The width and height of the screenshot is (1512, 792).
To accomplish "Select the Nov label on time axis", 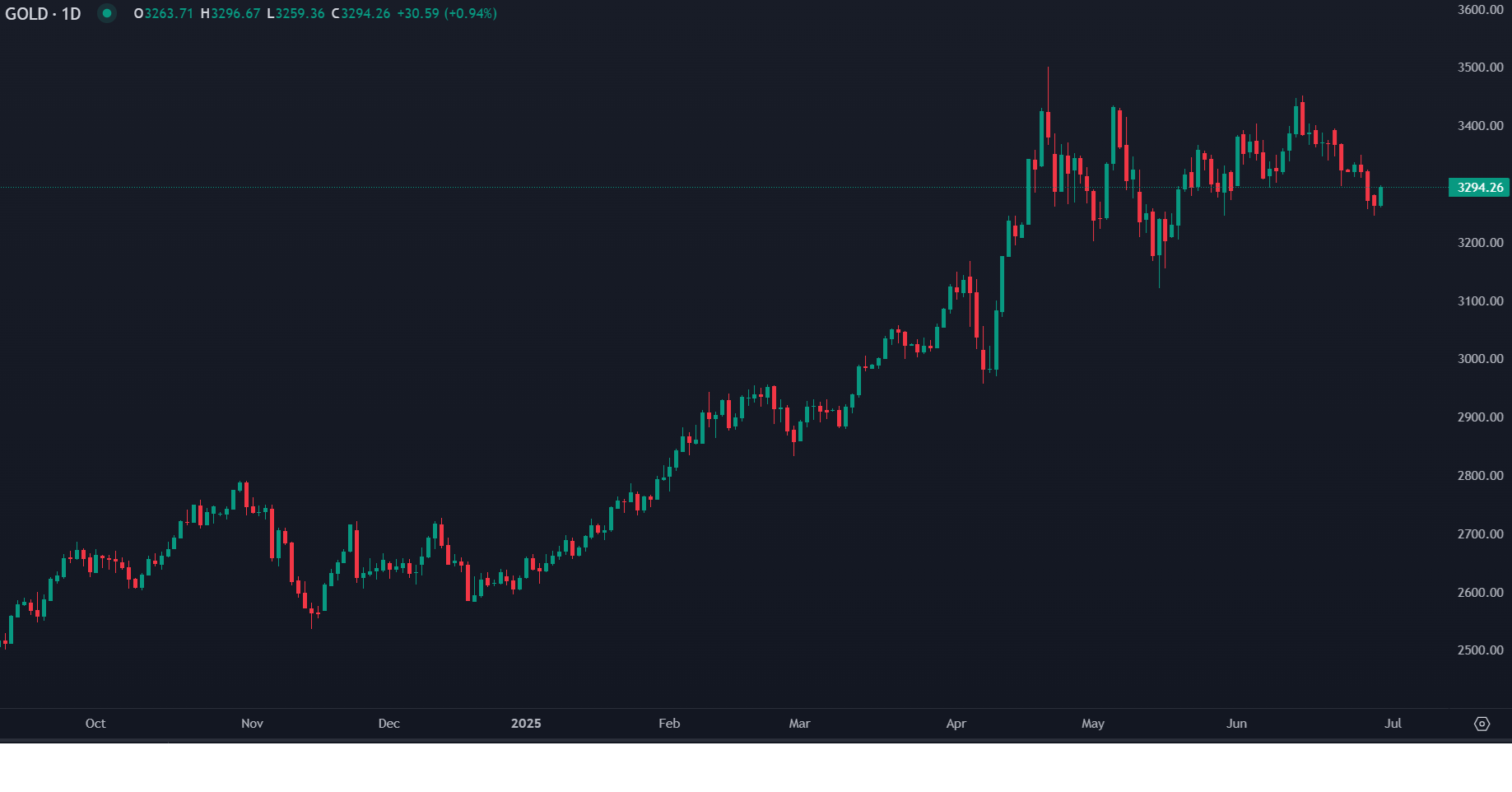I will click(x=252, y=724).
